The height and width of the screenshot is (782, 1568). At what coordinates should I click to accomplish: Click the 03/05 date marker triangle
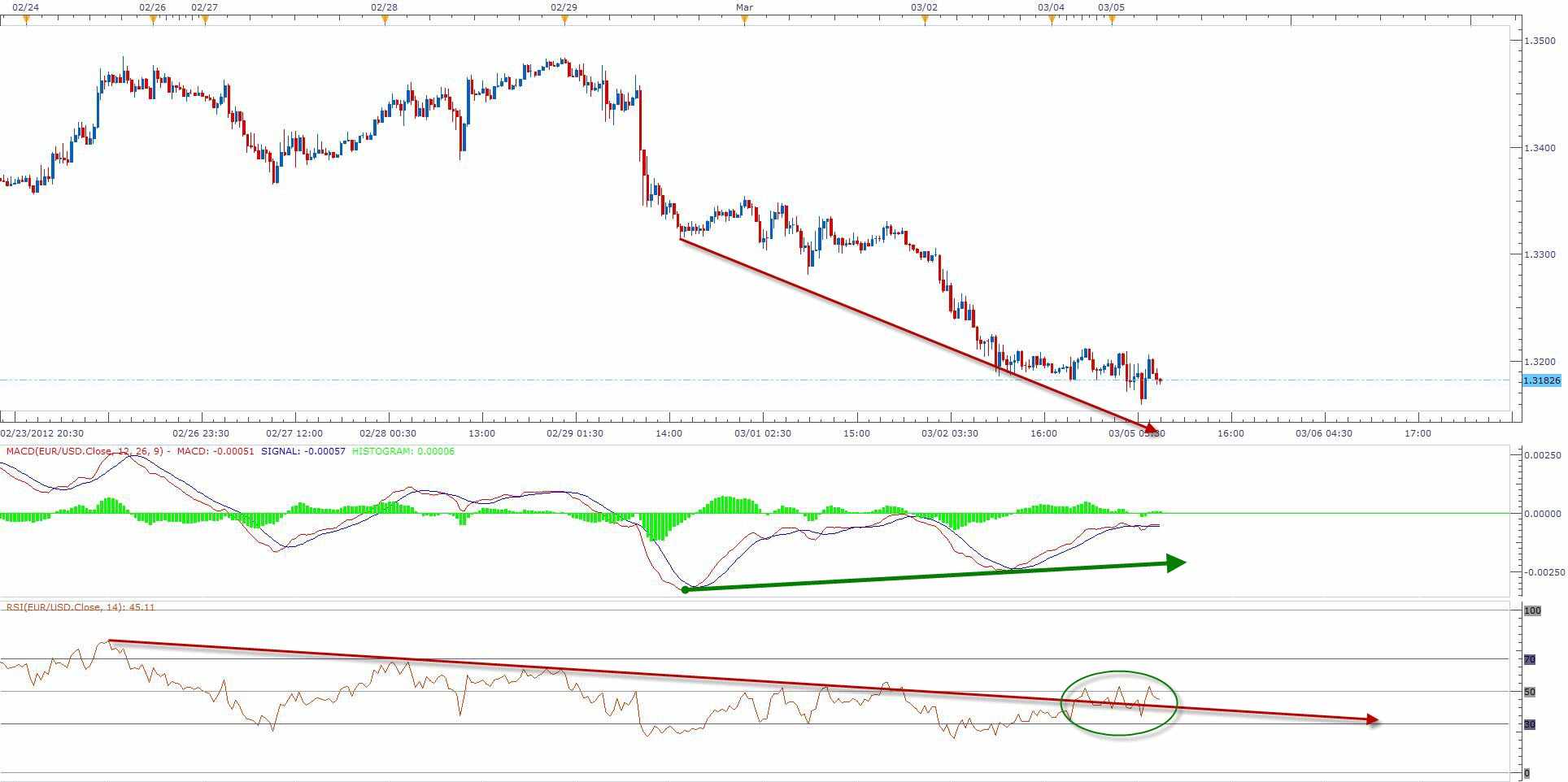click(1113, 20)
